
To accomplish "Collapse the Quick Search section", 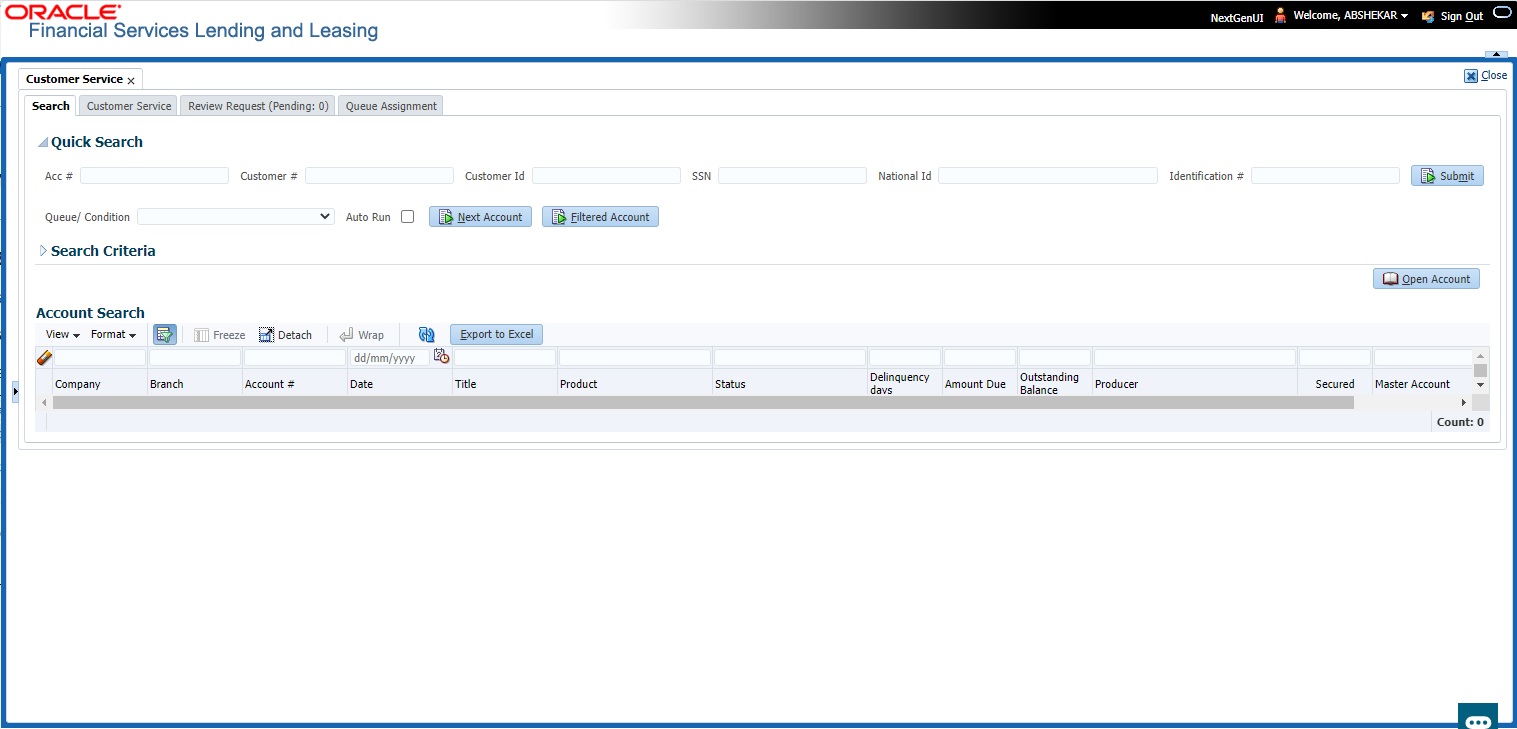I will click(43, 143).
